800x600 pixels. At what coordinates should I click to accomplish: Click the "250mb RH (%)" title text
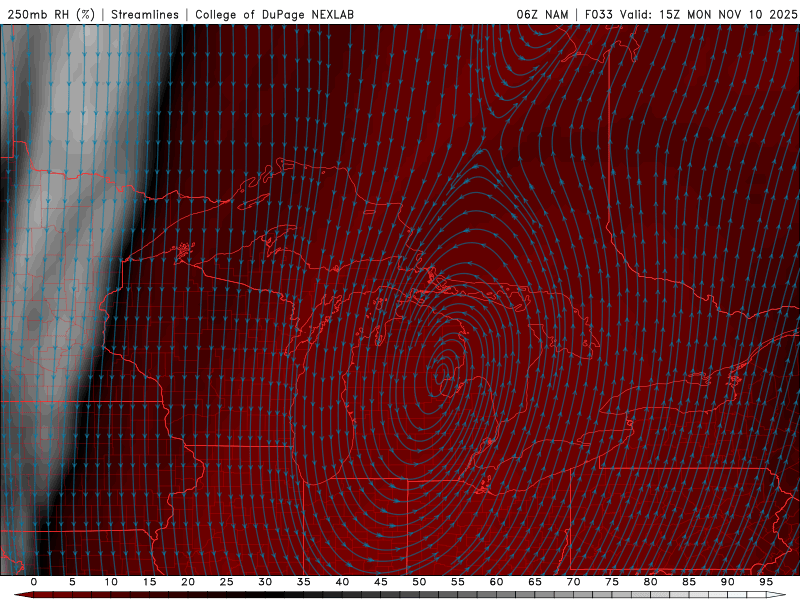click(x=51, y=14)
